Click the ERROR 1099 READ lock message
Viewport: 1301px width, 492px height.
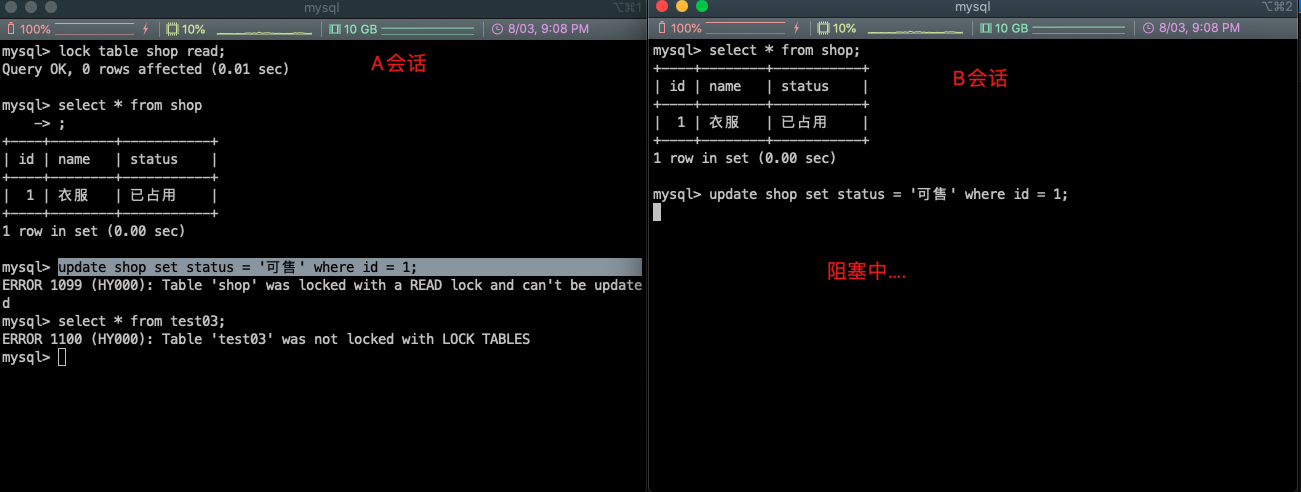click(x=322, y=294)
